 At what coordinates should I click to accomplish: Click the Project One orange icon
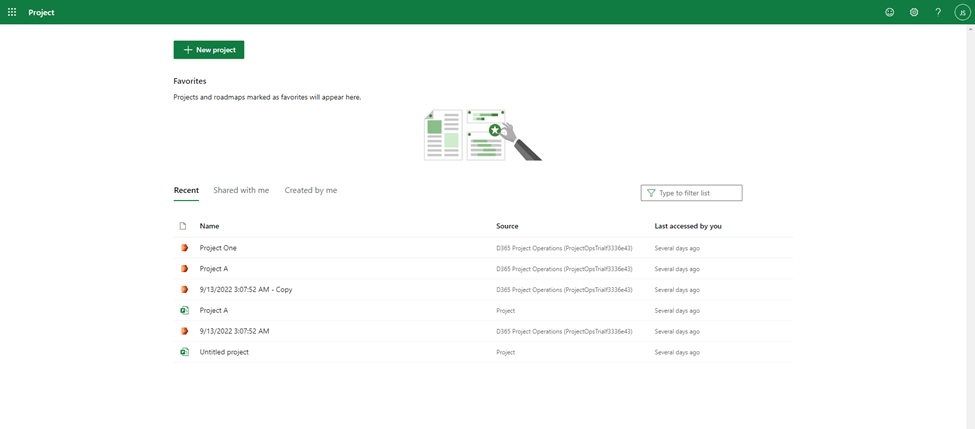[184, 248]
